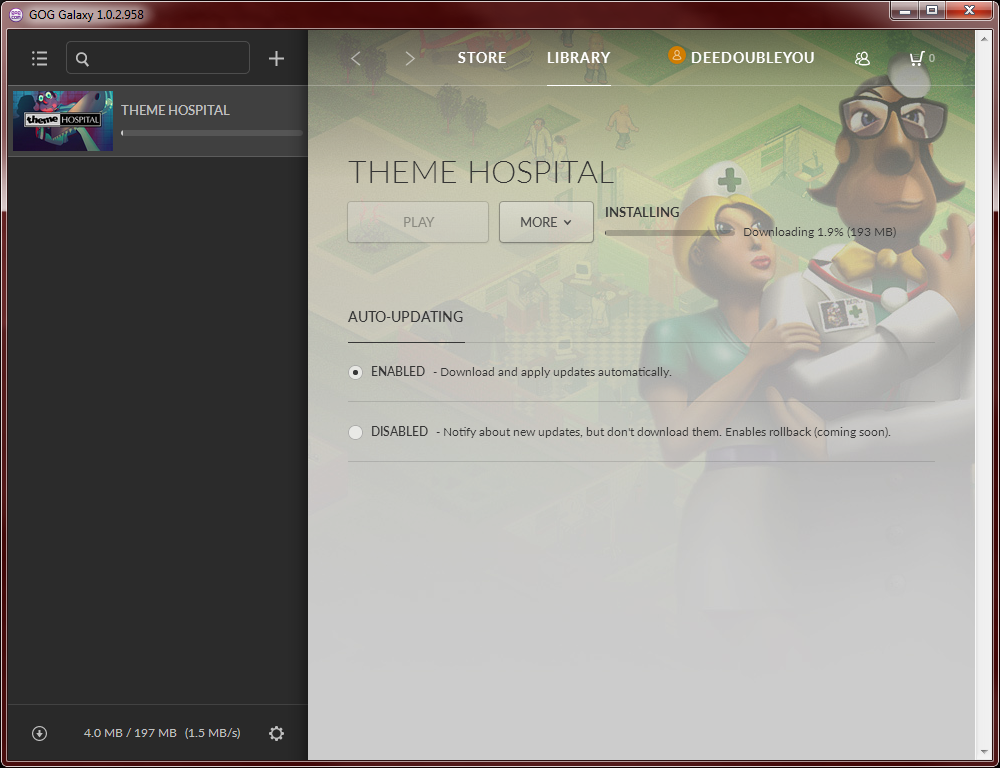Switch to the STORE tab
Image resolution: width=1000 pixels, height=768 pixels.
(x=481, y=58)
